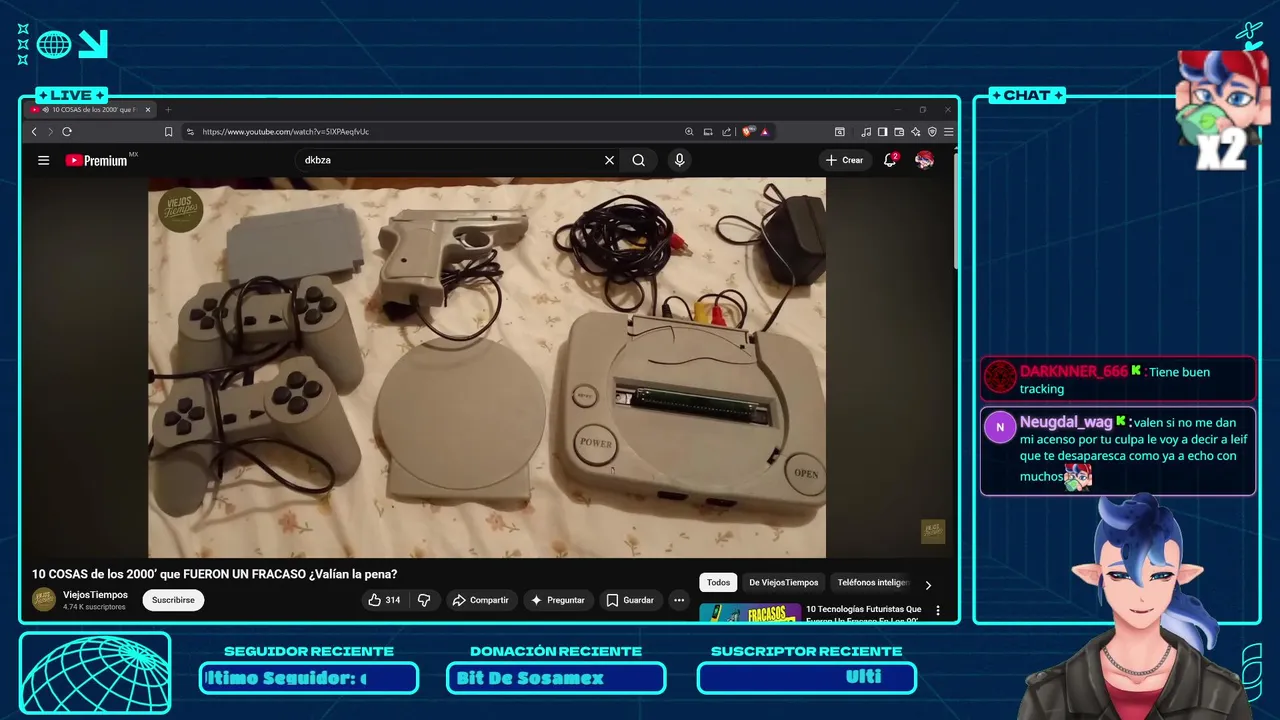Click DARKNNER_666 username in chat
The height and width of the screenshot is (720, 1280).
pos(1073,371)
